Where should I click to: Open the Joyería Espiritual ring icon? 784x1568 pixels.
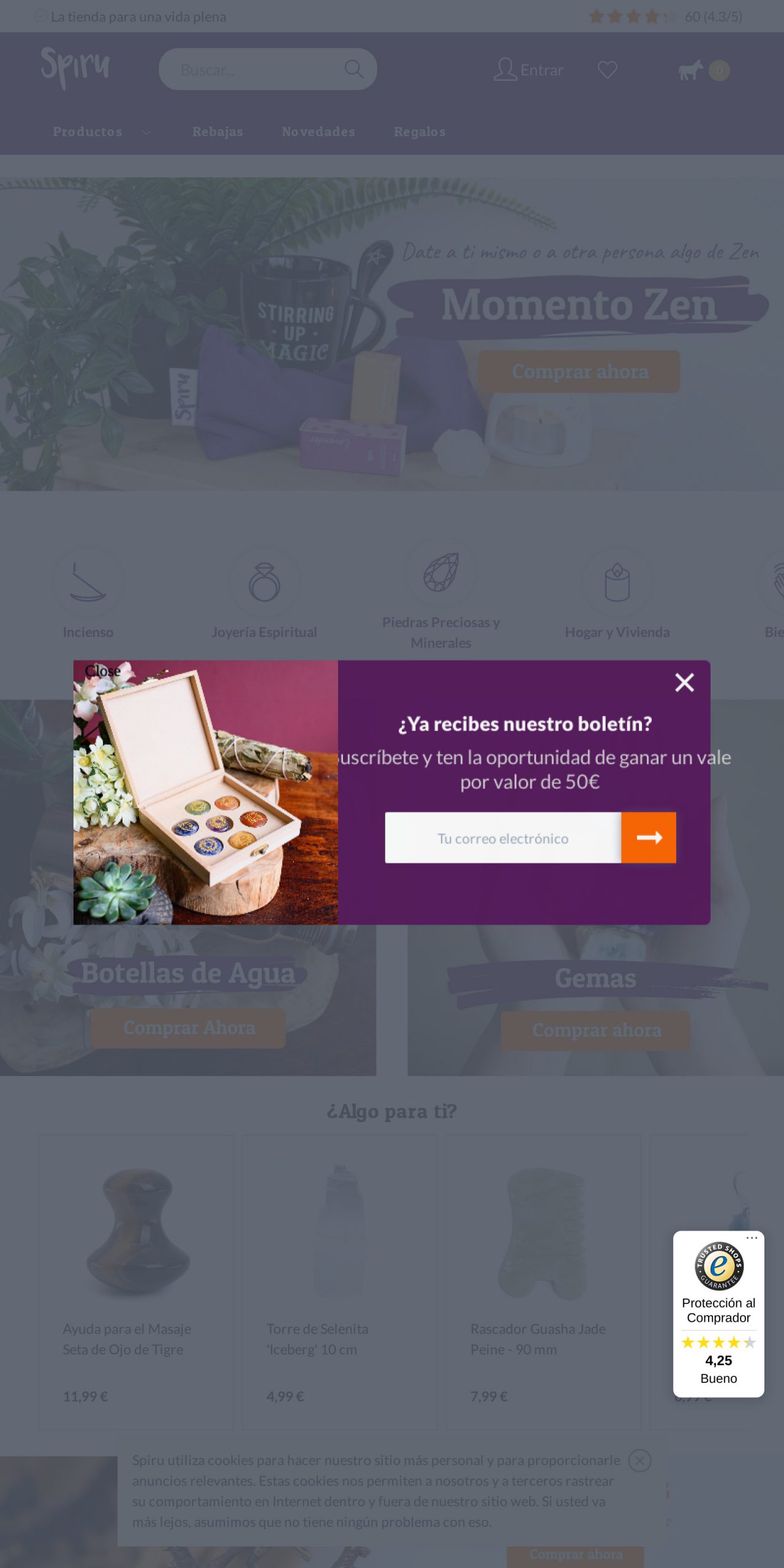click(x=265, y=582)
